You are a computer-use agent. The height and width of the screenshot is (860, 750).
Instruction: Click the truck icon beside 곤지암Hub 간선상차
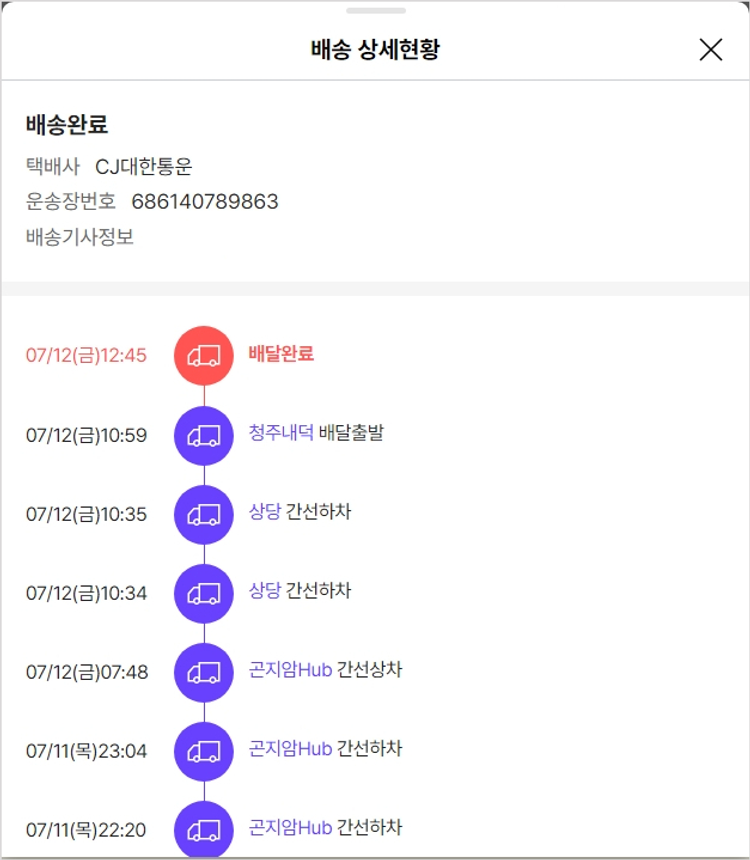(204, 672)
